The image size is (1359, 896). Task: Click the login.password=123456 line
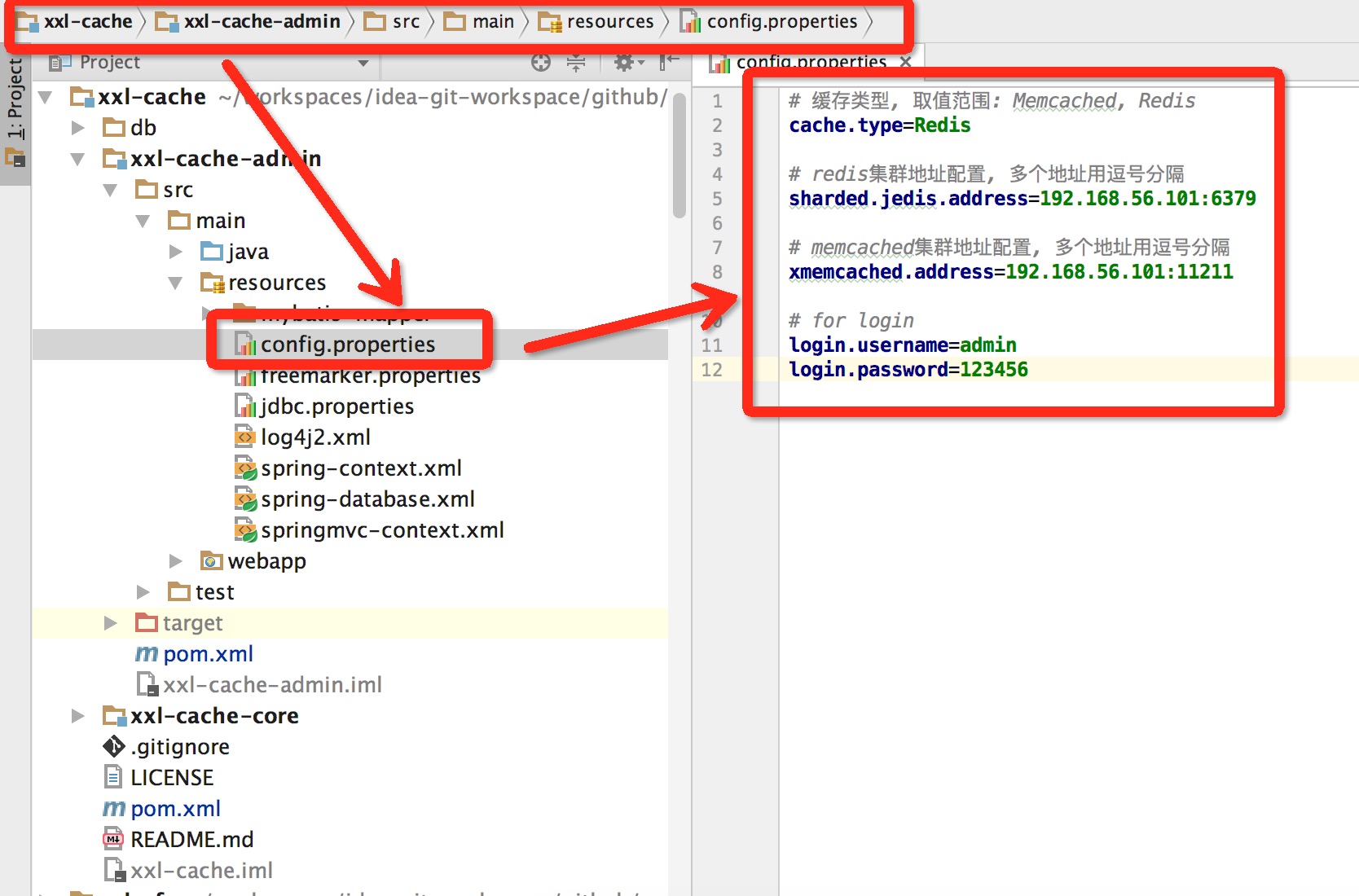pyautogui.click(x=908, y=370)
